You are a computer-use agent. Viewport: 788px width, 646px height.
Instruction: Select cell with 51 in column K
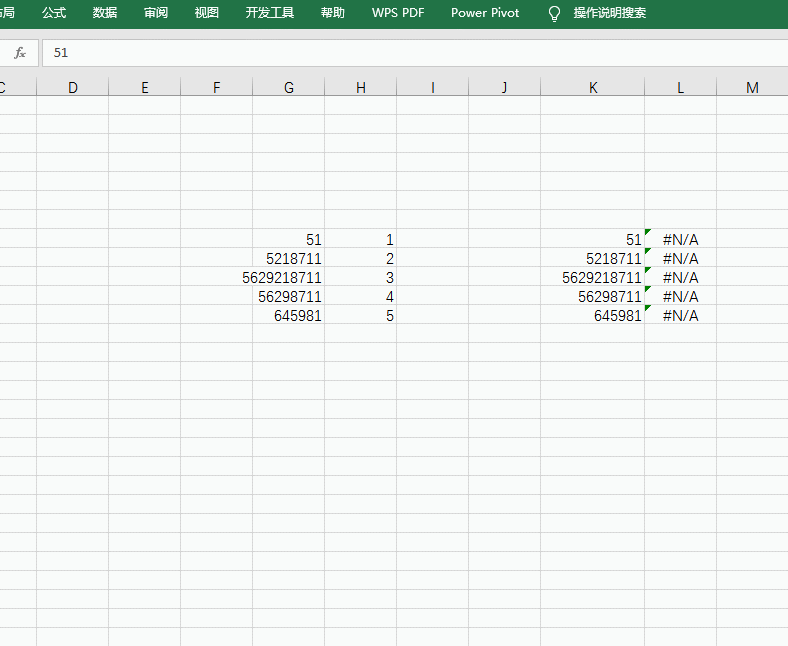pos(593,238)
